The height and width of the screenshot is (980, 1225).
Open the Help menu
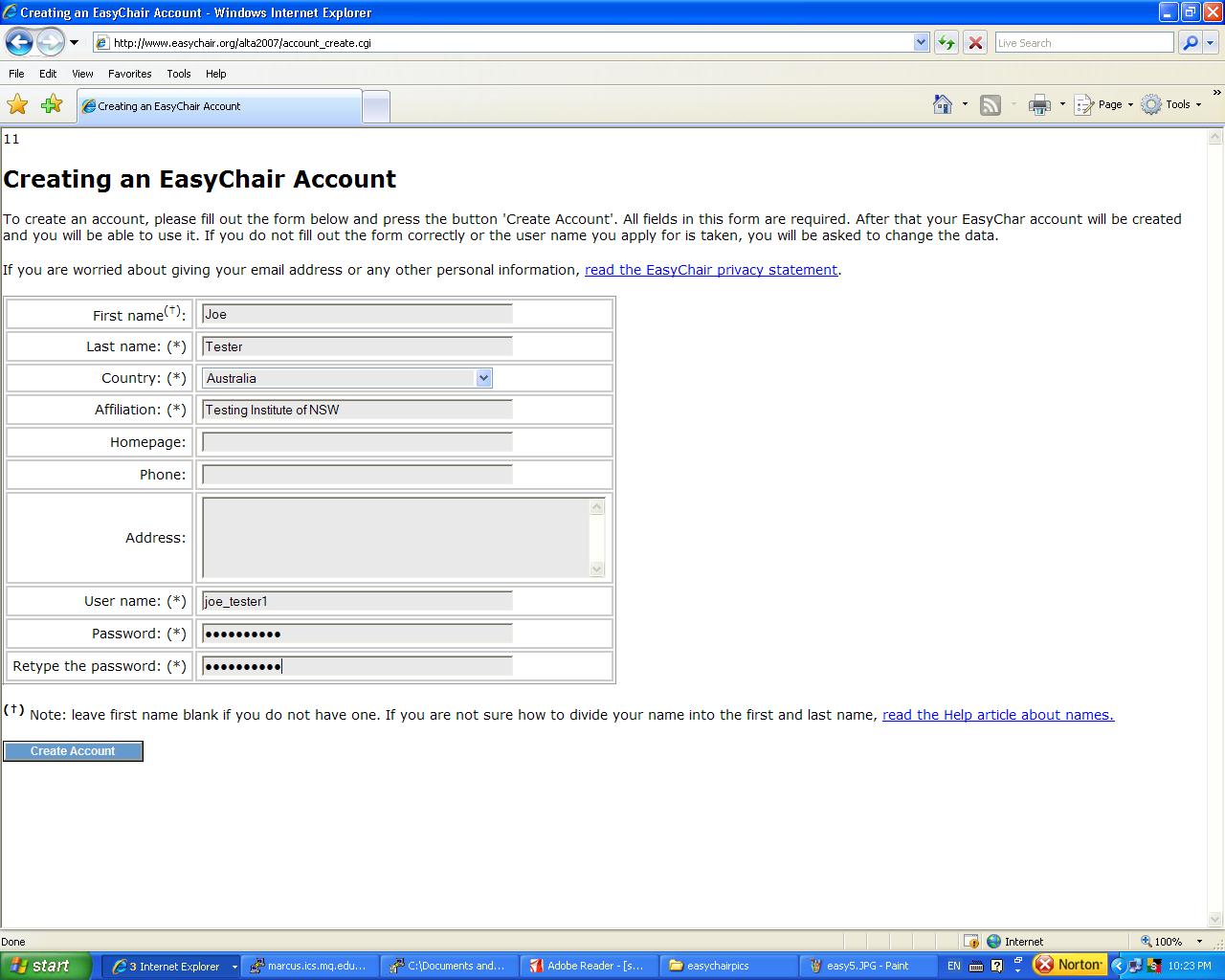(x=216, y=74)
